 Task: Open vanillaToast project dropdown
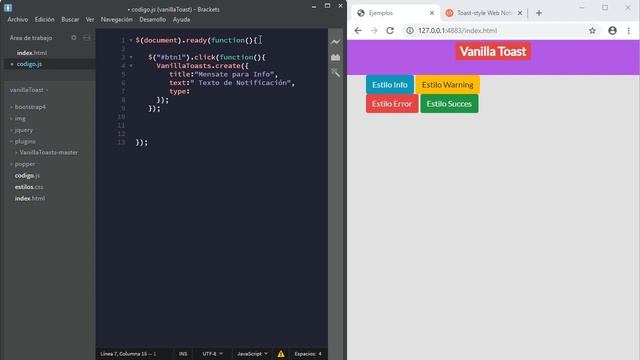(29, 90)
